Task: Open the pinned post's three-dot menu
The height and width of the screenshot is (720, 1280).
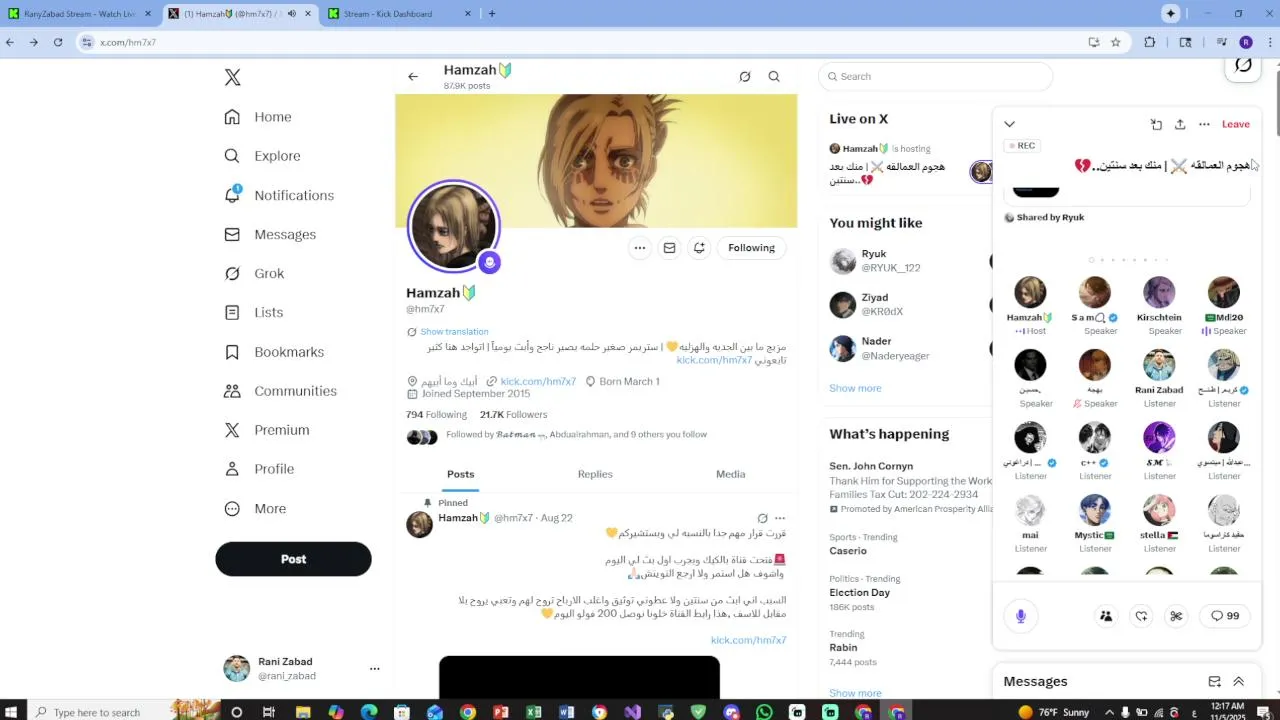Action: pos(780,518)
